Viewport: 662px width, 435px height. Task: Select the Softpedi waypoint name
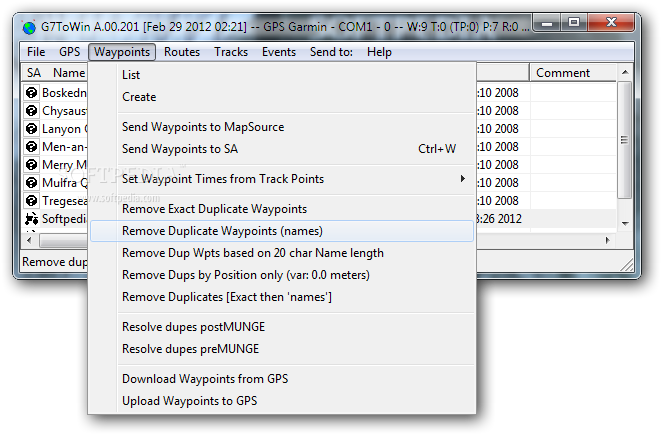[x=64, y=219]
